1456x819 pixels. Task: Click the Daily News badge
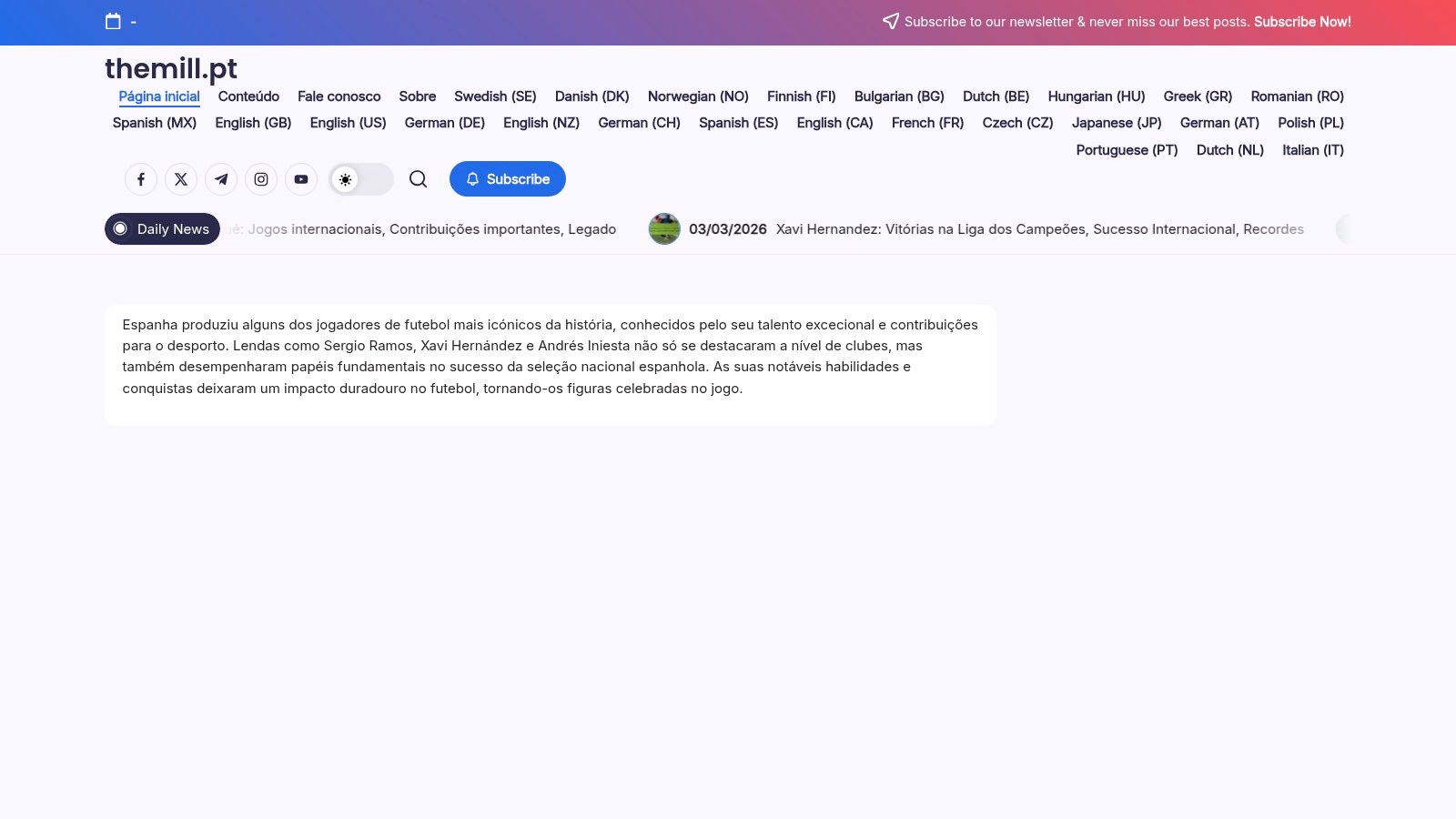tap(162, 229)
